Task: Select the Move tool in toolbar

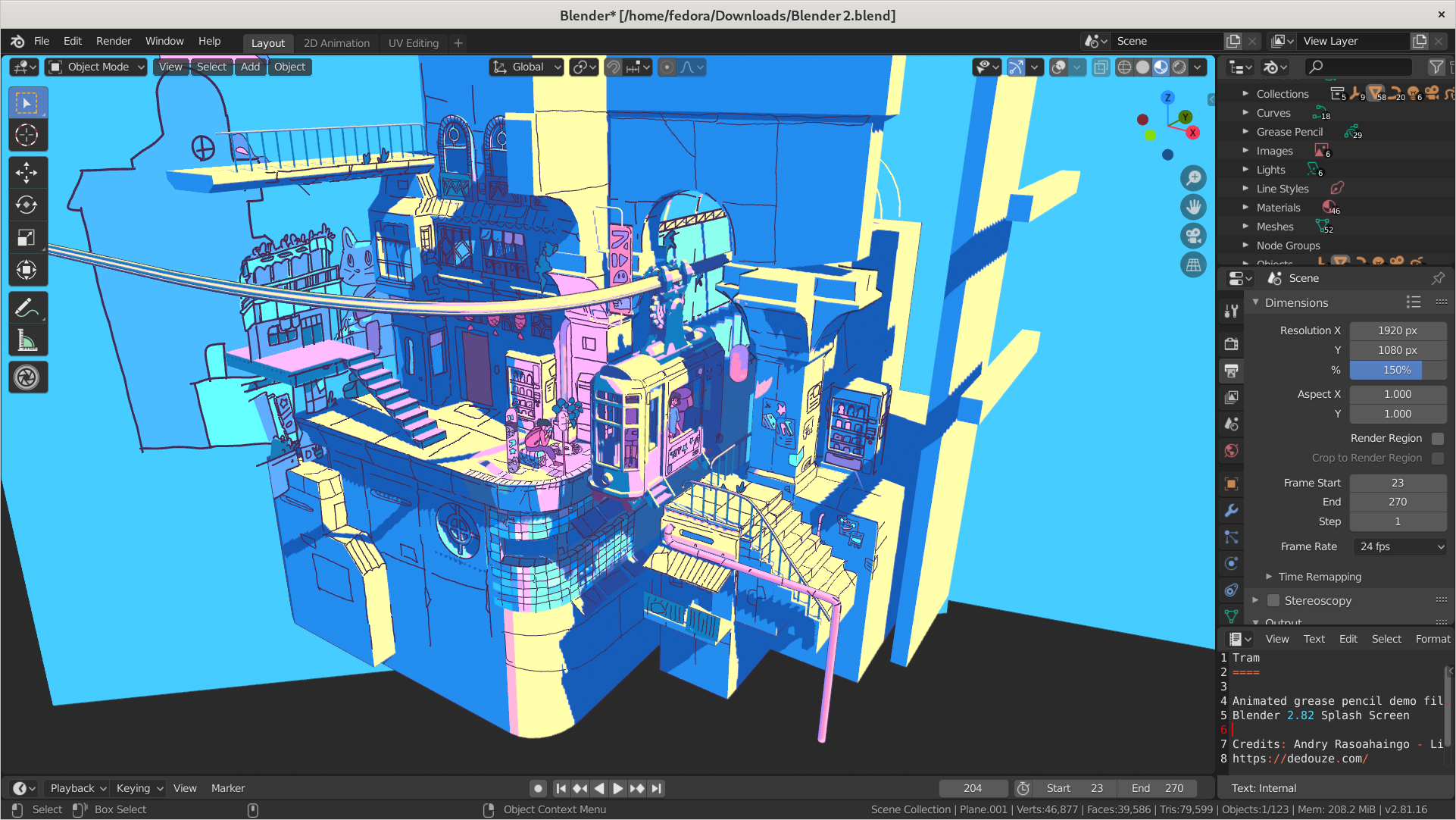Action: [27, 173]
